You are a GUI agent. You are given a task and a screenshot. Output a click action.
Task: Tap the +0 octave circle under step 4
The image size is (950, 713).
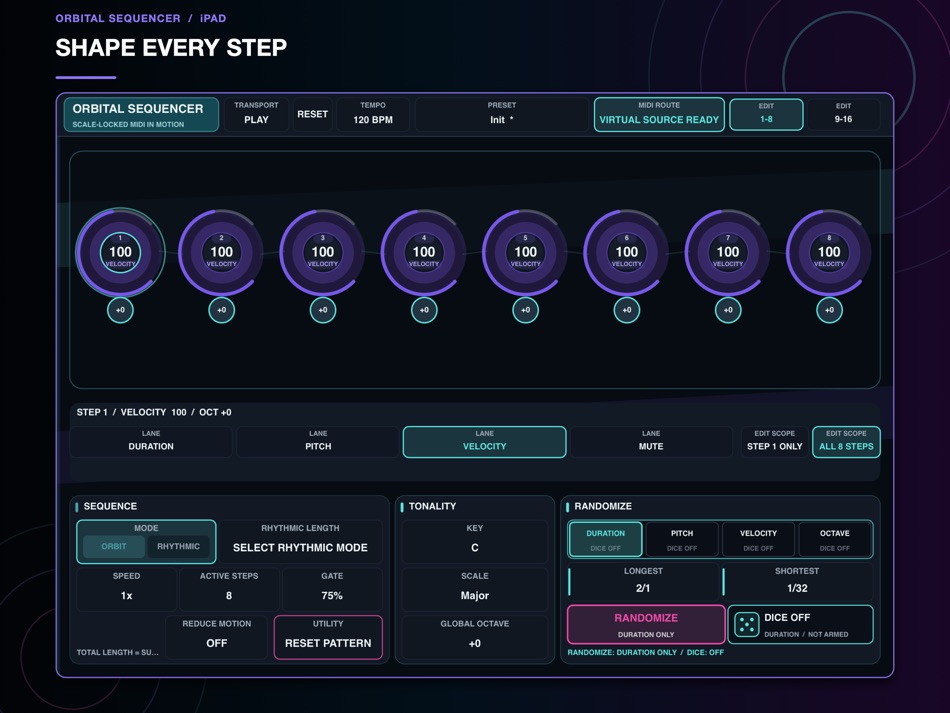click(x=424, y=310)
